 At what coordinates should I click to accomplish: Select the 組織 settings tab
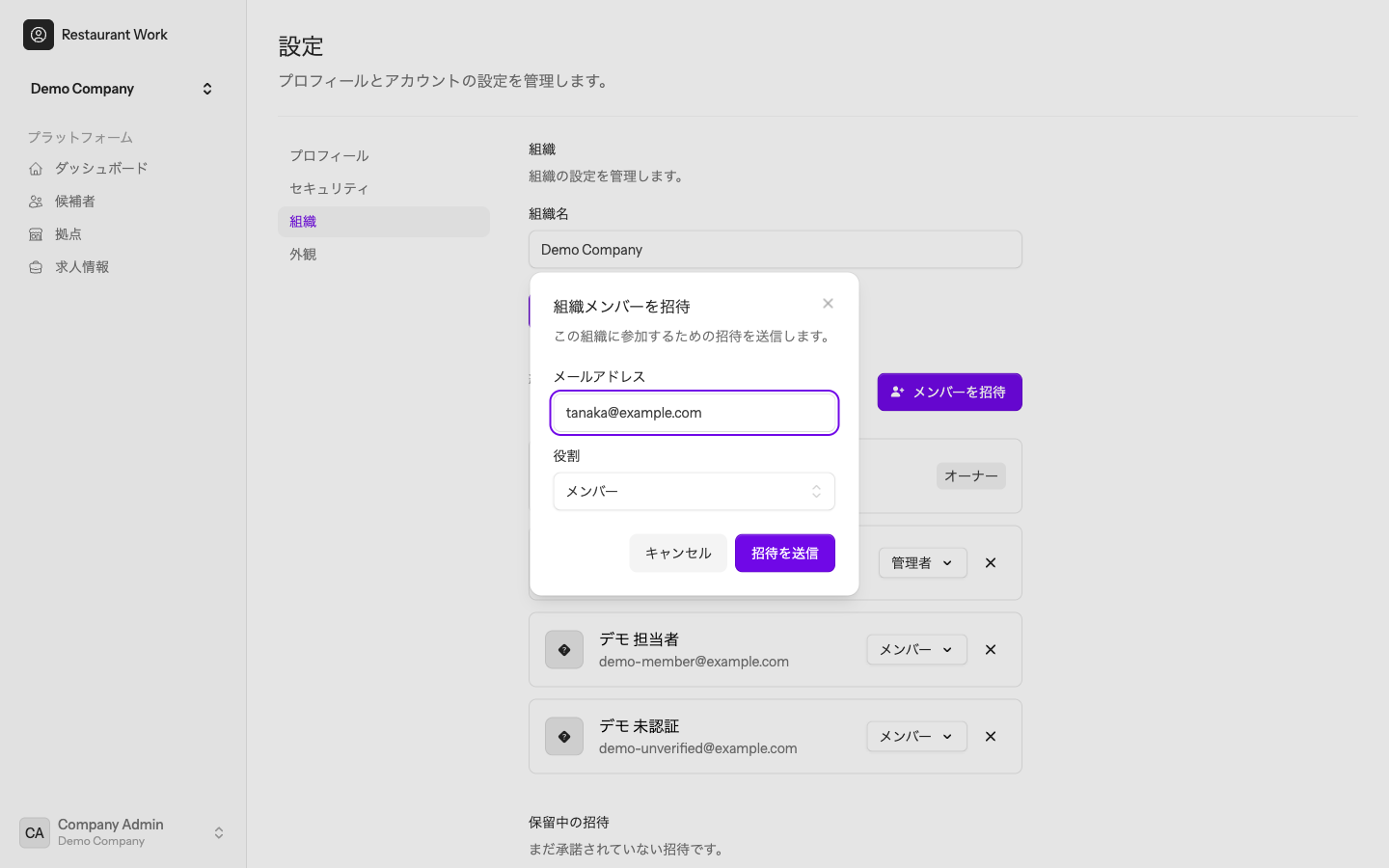384,222
